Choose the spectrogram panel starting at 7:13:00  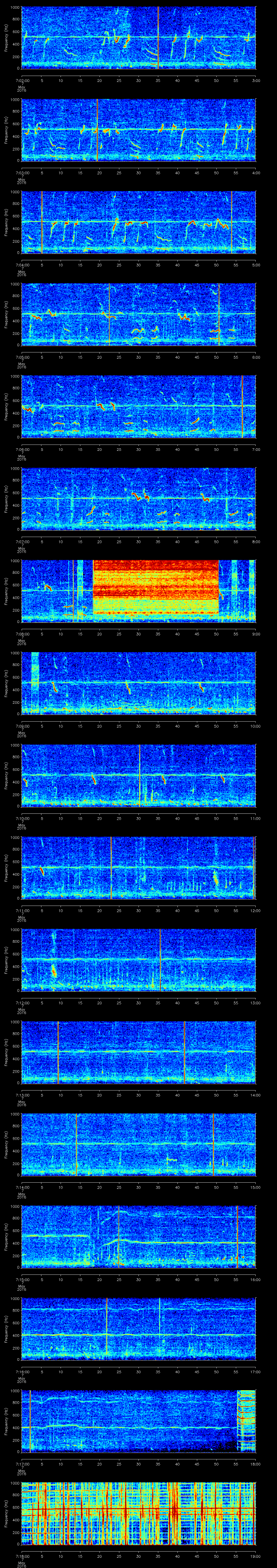pyautogui.click(x=139, y=1052)
